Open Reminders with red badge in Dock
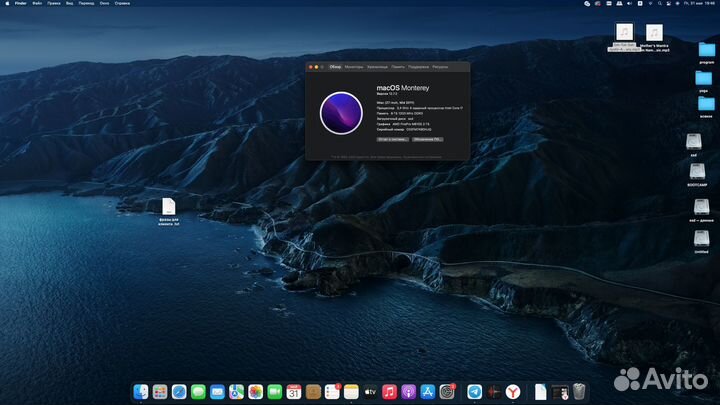Image resolution: width=720 pixels, height=405 pixels. pos(332,392)
